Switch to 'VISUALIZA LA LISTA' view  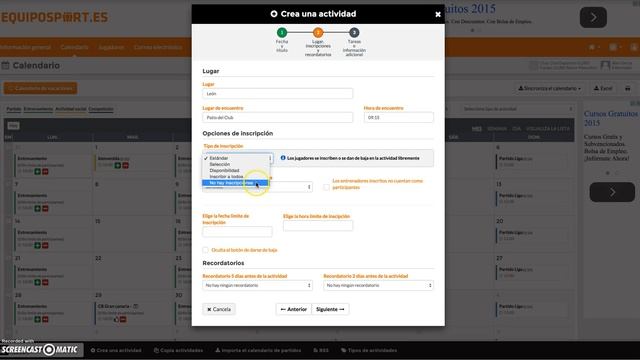coord(547,129)
